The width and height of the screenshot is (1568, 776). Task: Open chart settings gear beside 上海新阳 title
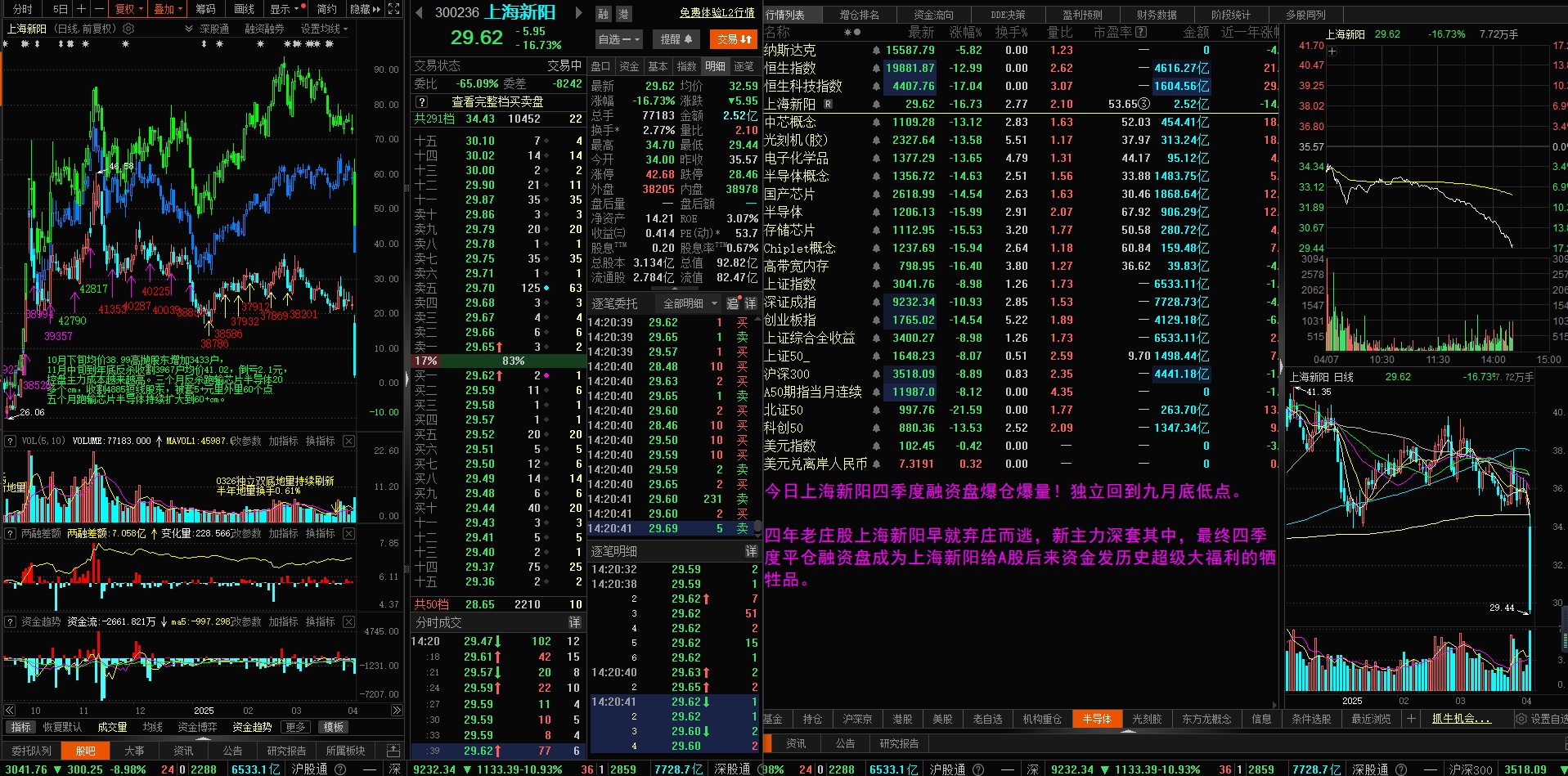pyautogui.click(x=128, y=29)
